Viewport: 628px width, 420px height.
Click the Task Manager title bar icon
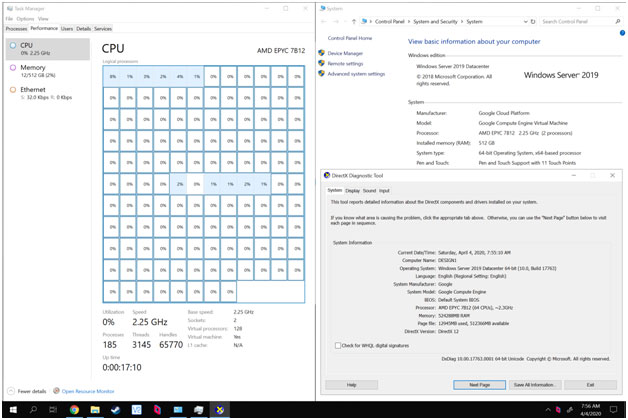coord(10,8)
